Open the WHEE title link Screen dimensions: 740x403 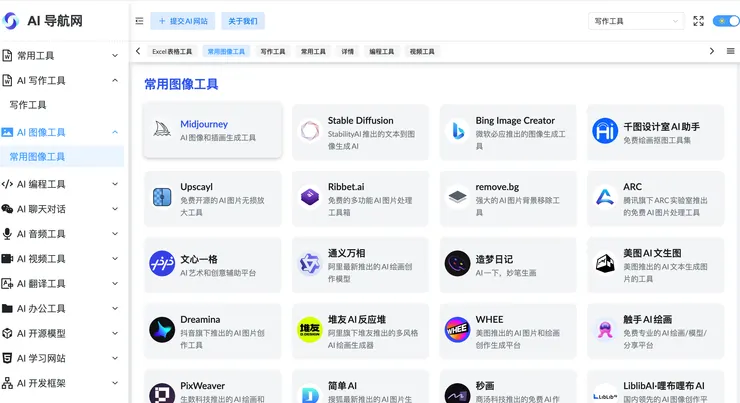pos(489,319)
